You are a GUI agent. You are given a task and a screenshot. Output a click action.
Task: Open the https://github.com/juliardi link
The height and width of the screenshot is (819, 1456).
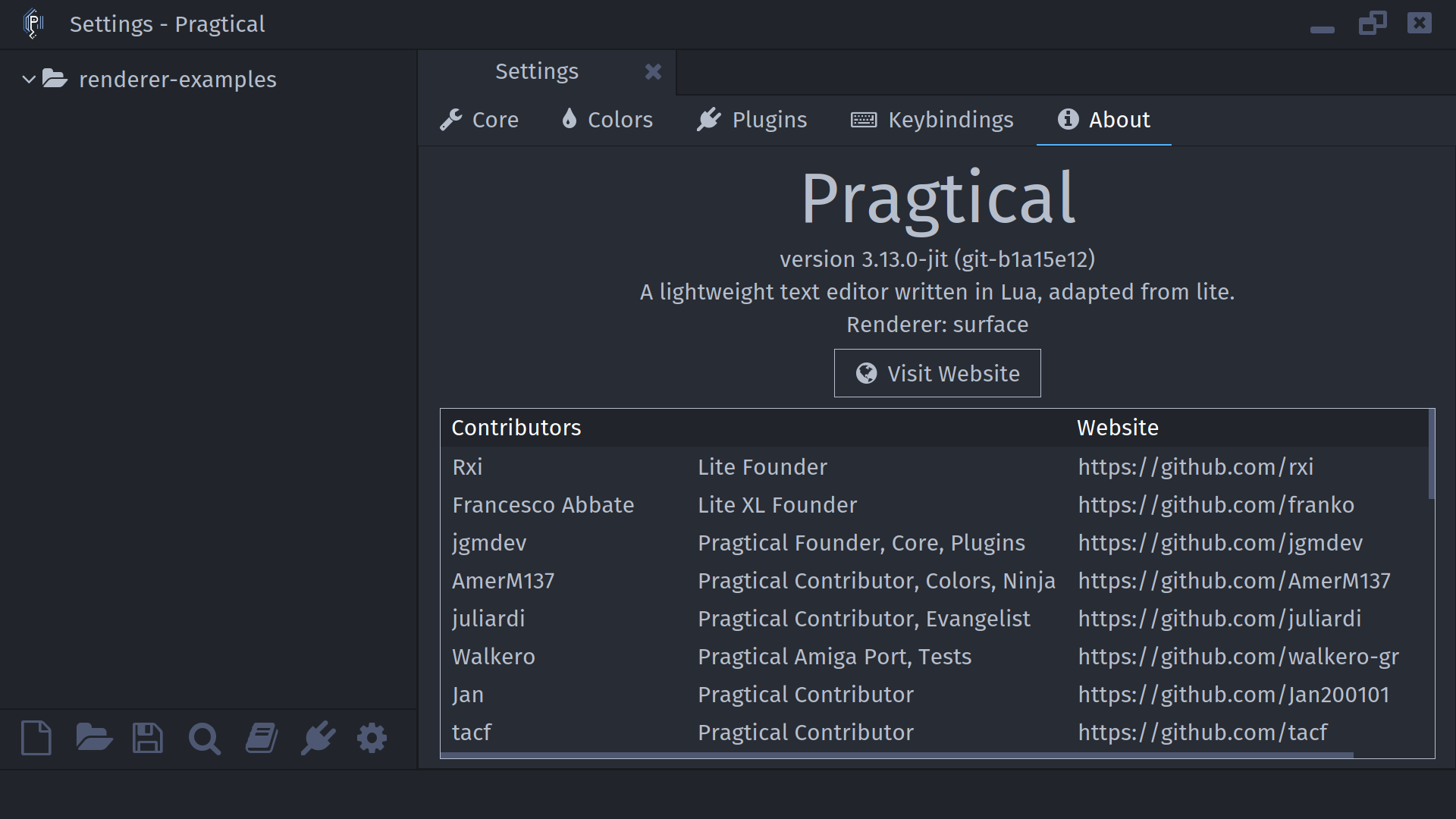(x=1219, y=619)
